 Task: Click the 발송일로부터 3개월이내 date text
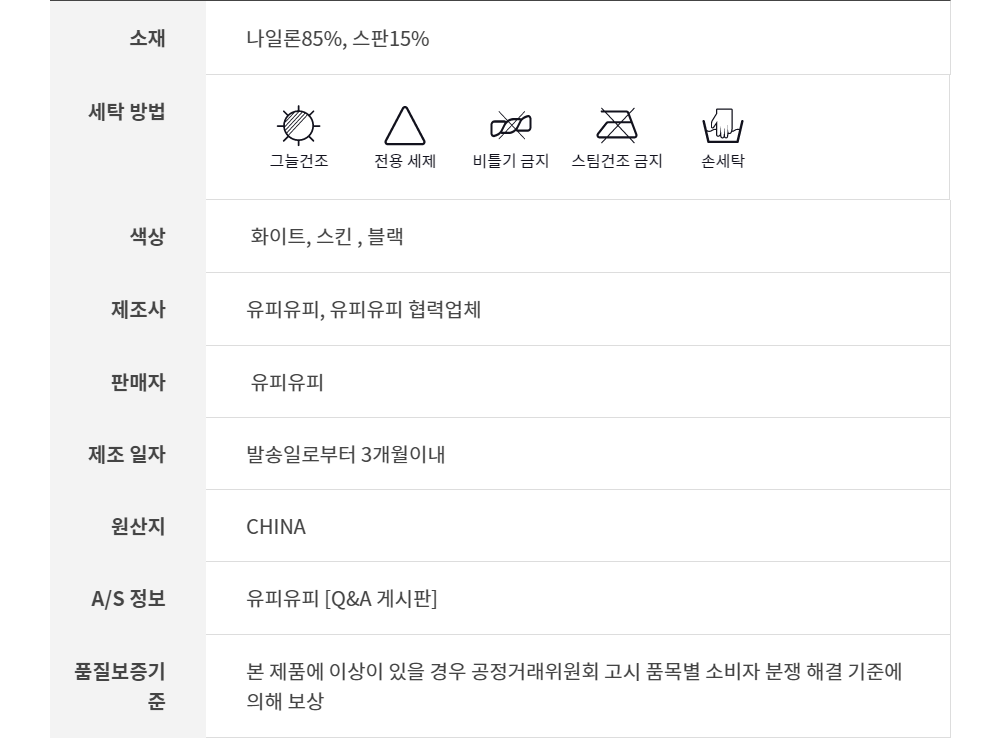[x=345, y=455]
